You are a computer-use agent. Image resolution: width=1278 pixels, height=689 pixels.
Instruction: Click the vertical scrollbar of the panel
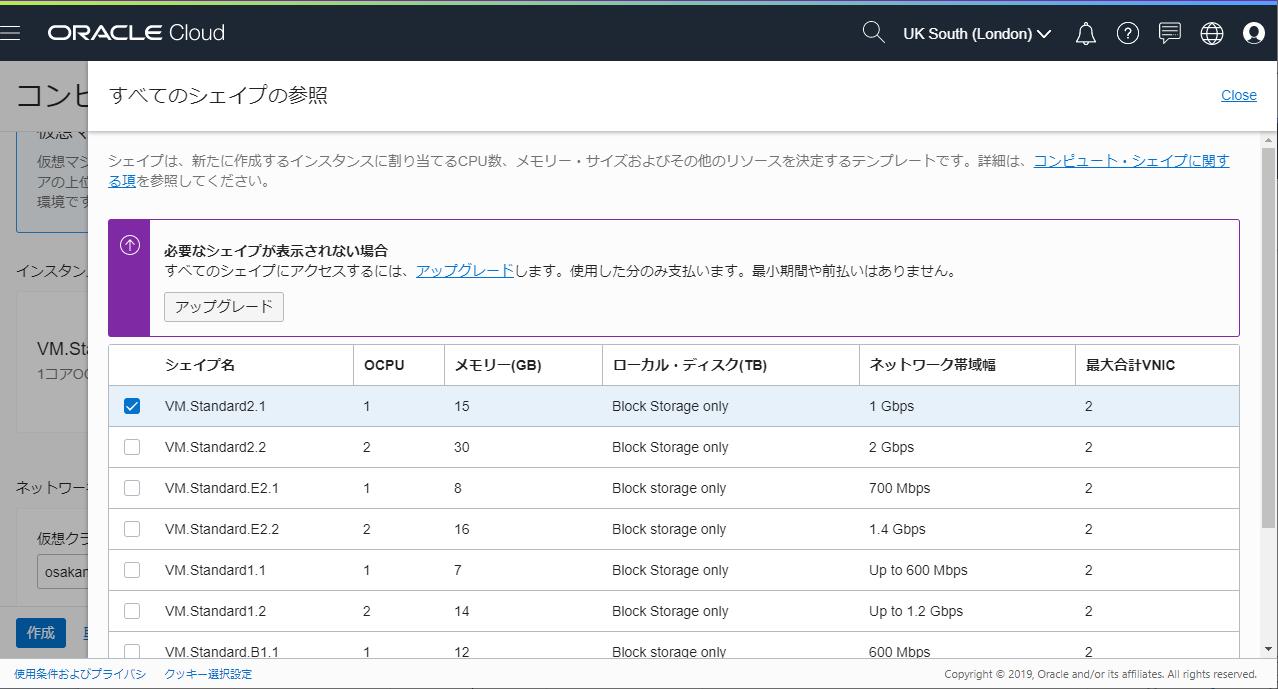pyautogui.click(x=1269, y=338)
